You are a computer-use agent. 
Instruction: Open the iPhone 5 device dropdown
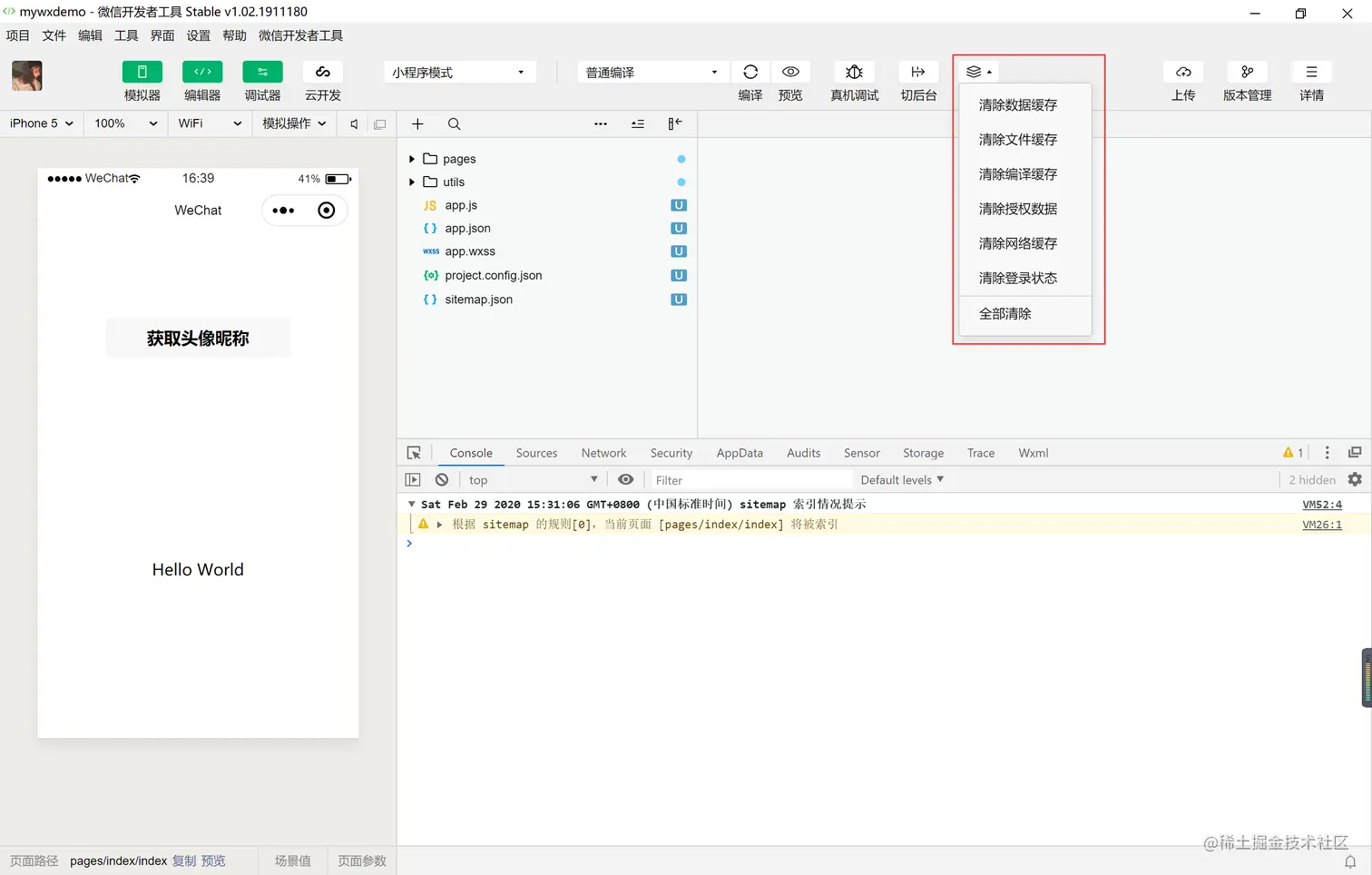[x=42, y=123]
